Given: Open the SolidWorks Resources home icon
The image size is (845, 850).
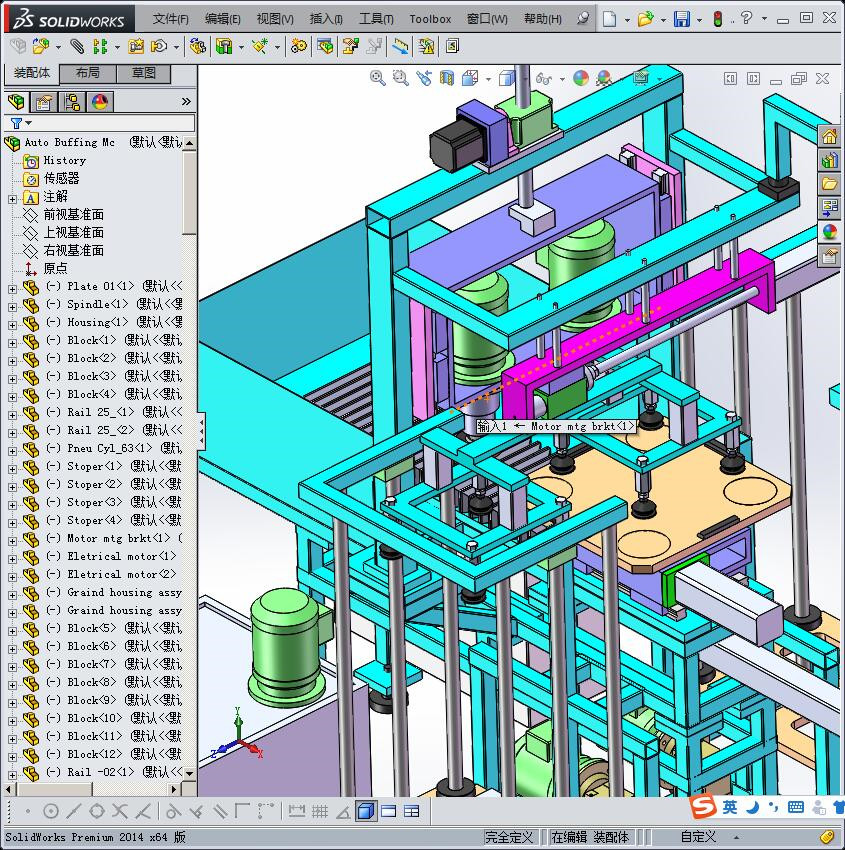Looking at the screenshot, I should click(829, 136).
